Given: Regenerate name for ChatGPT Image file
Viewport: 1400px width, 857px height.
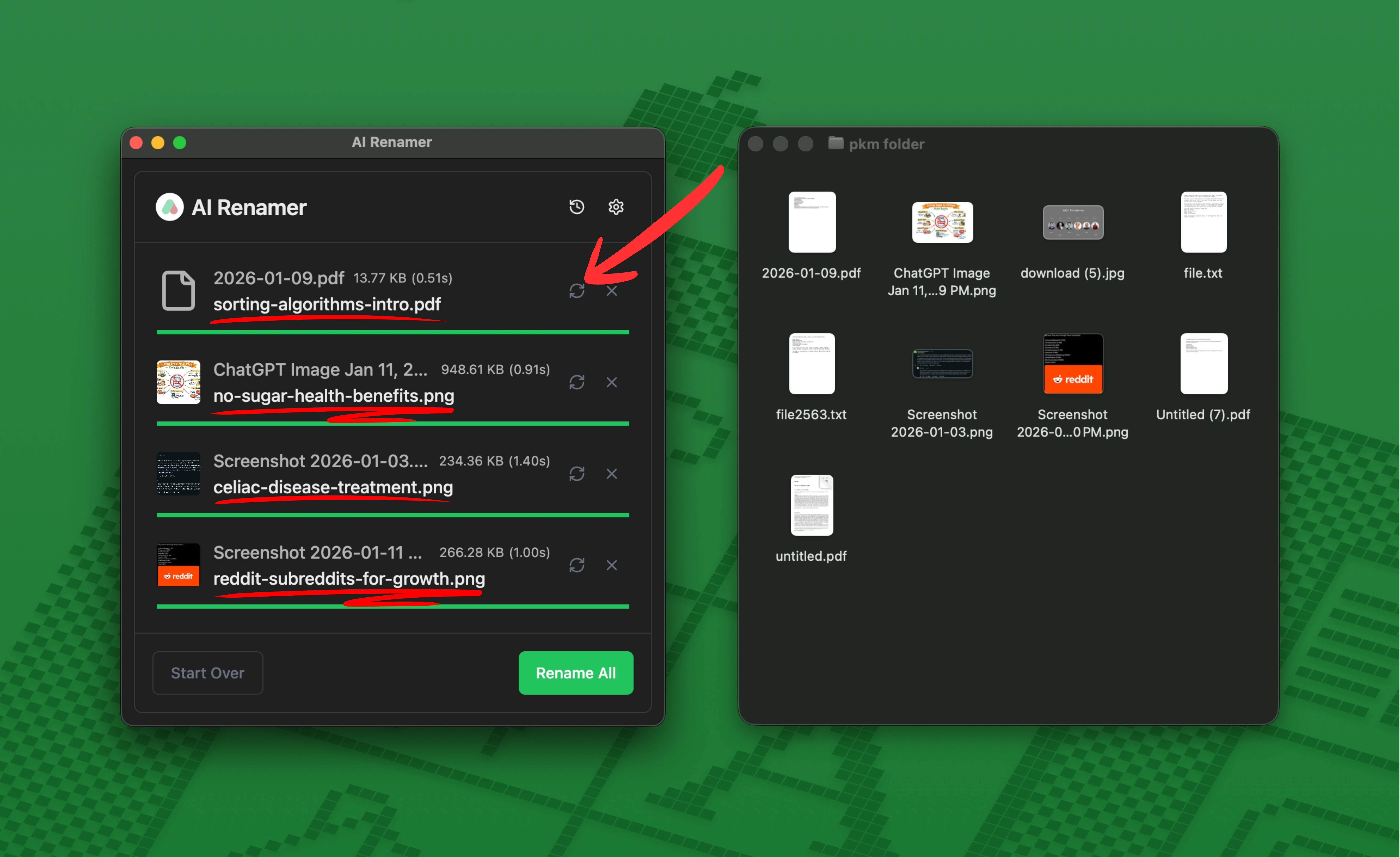Looking at the screenshot, I should 577,382.
